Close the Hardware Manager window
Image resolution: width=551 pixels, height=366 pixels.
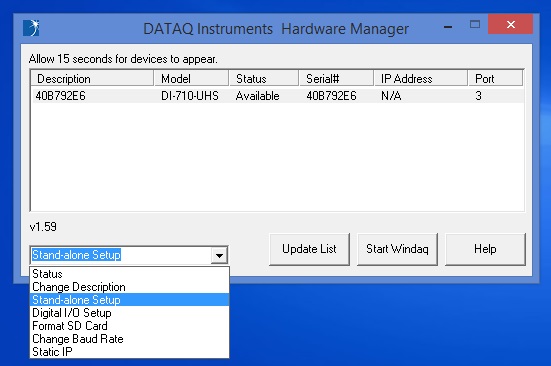(x=510, y=24)
